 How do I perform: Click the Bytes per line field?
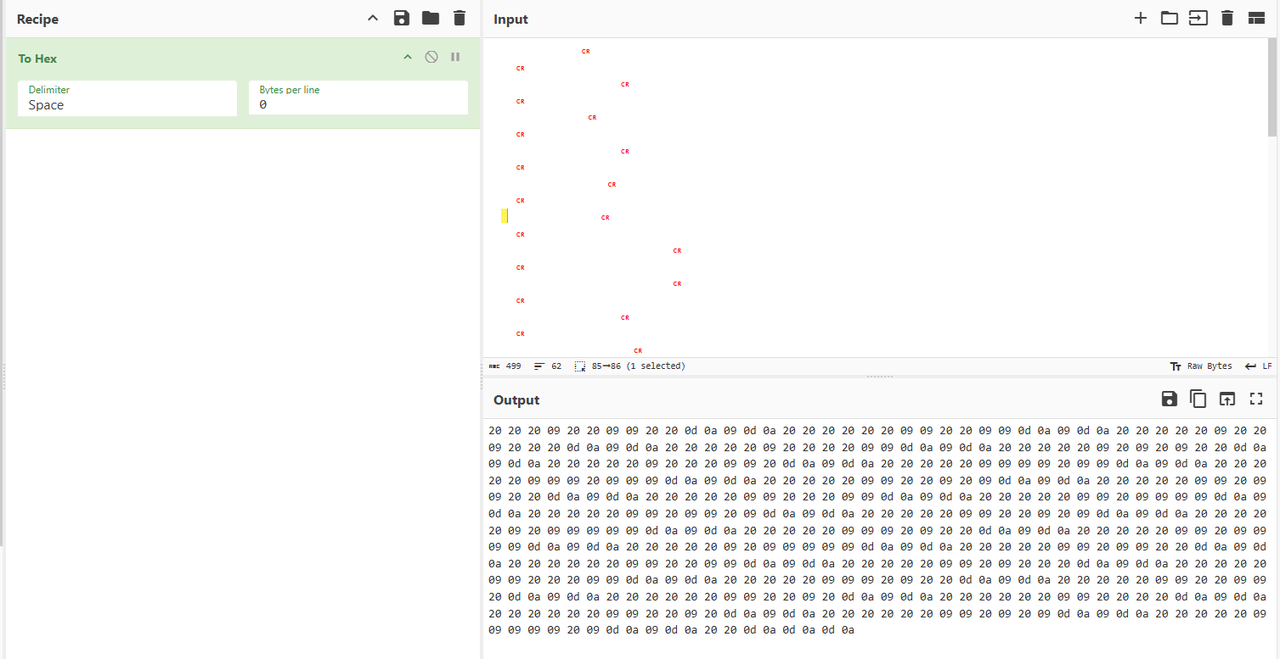358,98
